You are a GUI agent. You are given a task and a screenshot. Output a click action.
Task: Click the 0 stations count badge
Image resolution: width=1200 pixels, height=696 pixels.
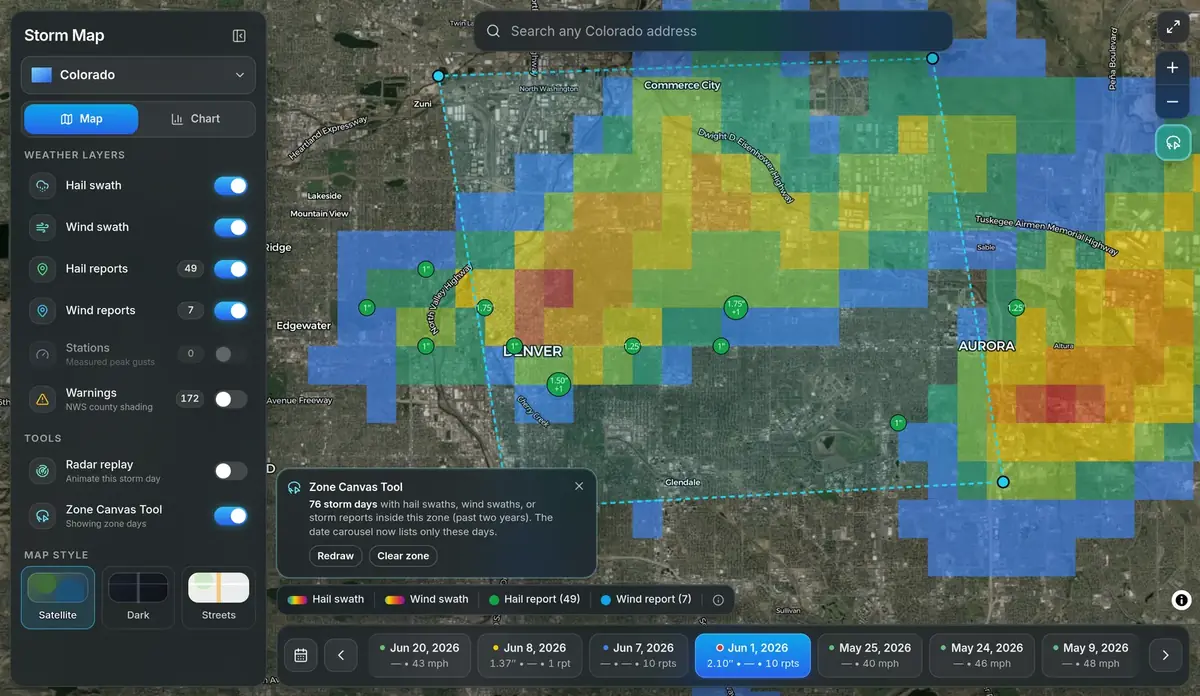[190, 354]
